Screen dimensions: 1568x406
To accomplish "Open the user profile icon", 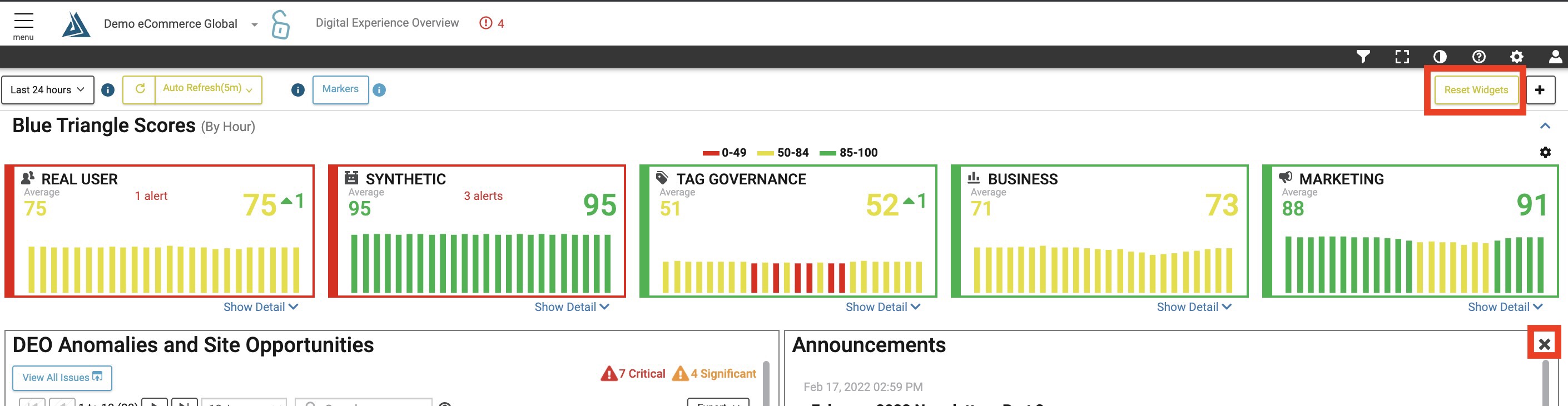I will coord(1555,57).
